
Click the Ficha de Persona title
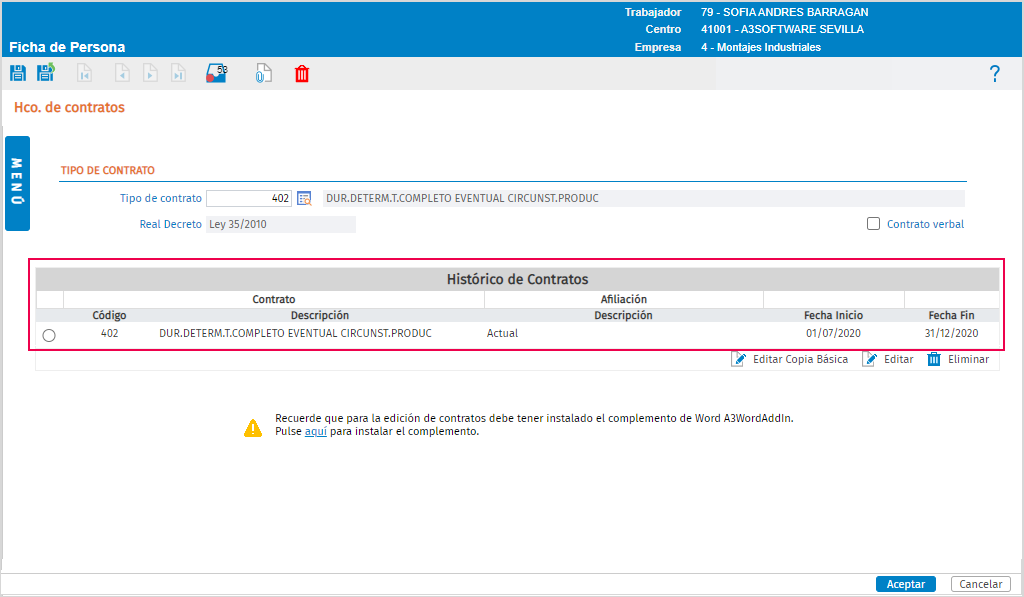[x=67, y=47]
